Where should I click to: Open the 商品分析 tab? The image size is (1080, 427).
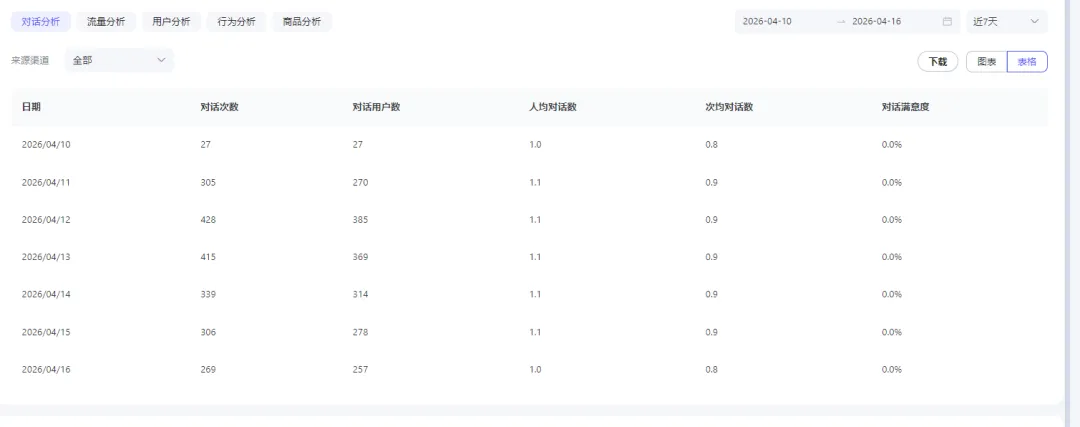click(302, 21)
